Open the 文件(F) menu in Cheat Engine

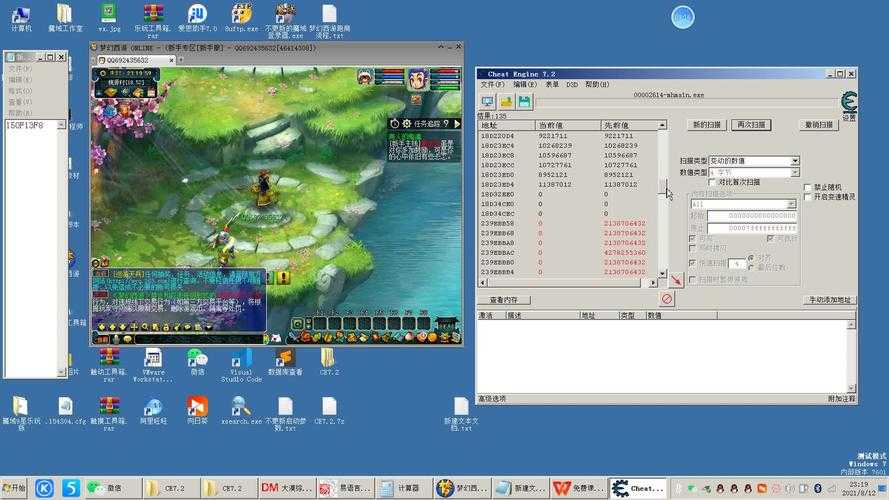click(492, 84)
